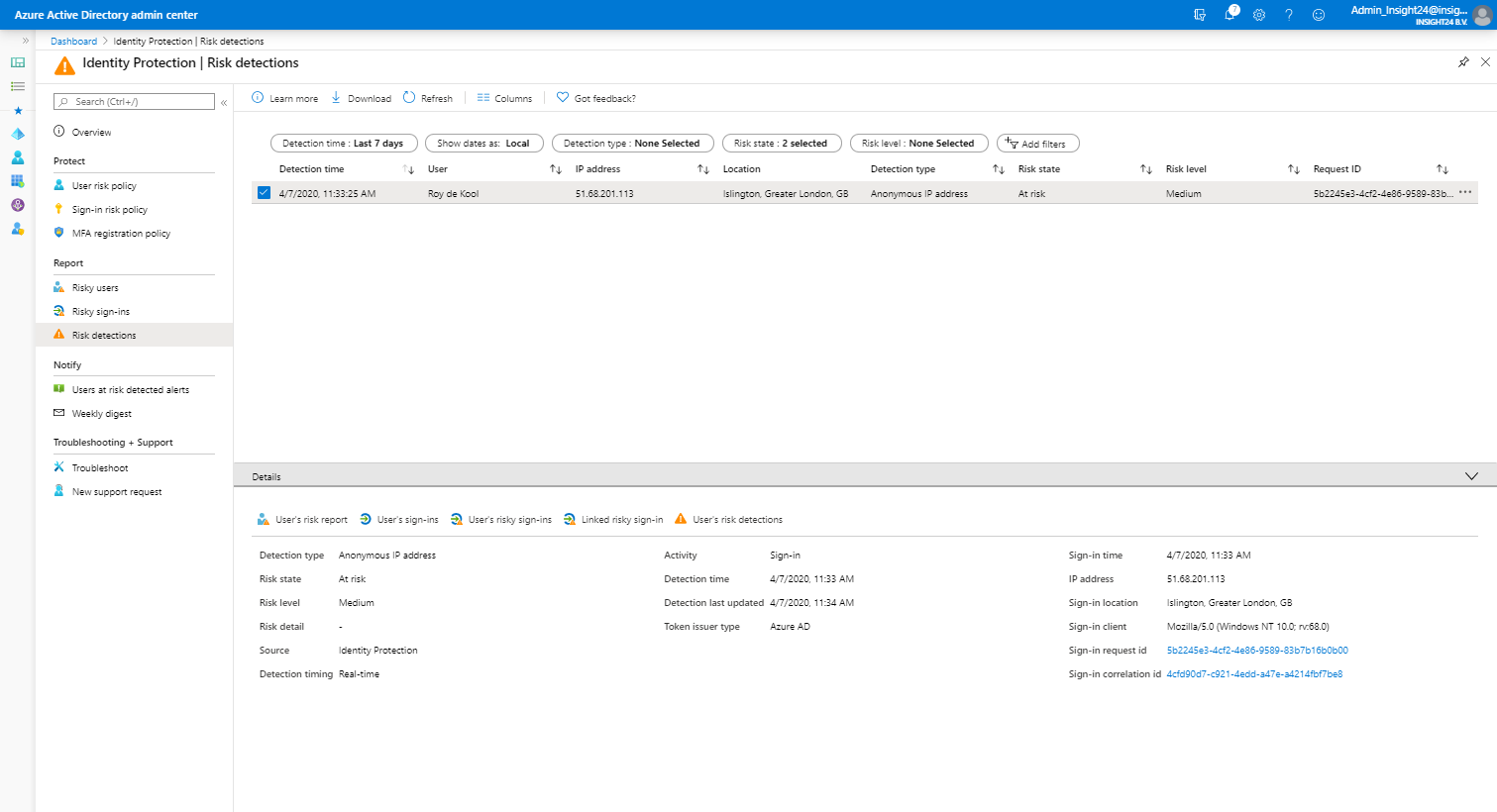Open the Admin_Insight24 account avatar
This screenshot has width=1497, height=812.
coord(1482,15)
